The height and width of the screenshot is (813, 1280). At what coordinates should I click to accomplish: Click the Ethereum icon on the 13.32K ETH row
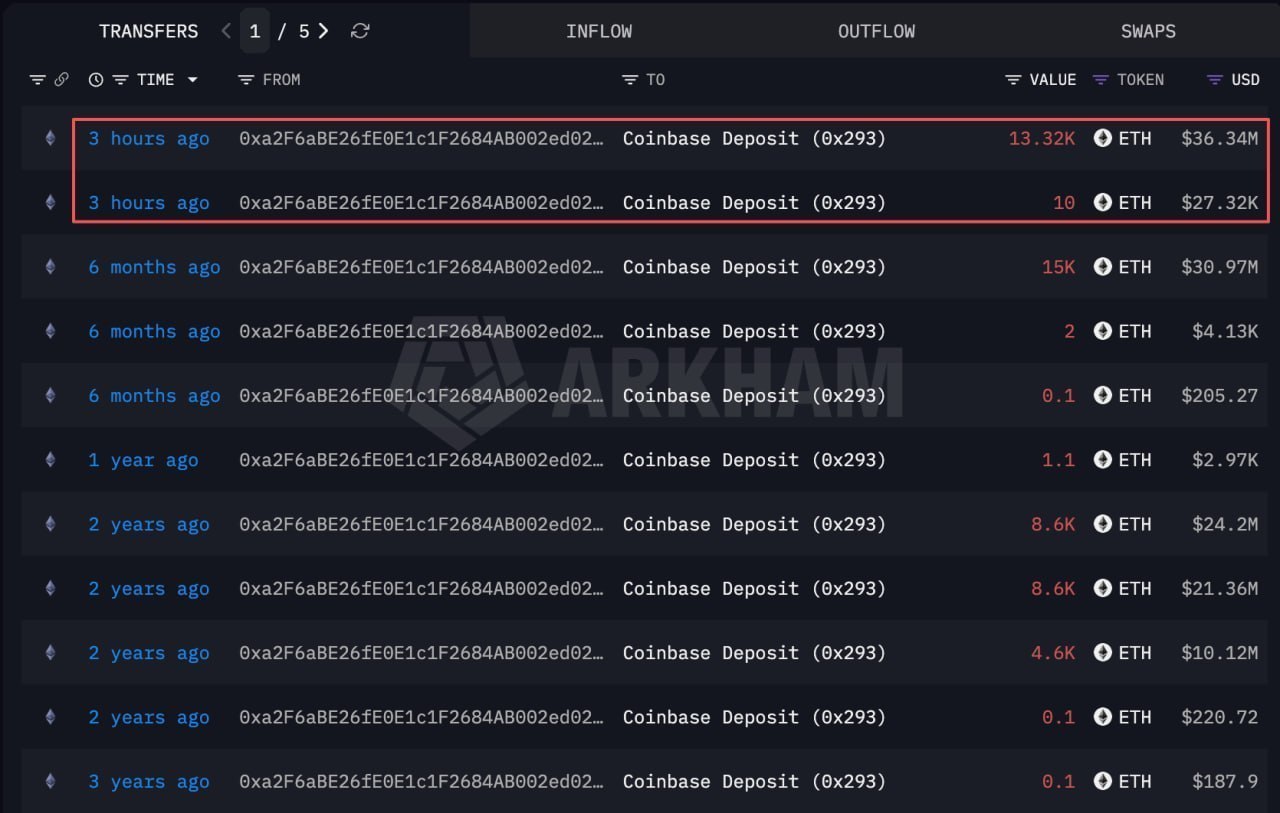(x=50, y=138)
